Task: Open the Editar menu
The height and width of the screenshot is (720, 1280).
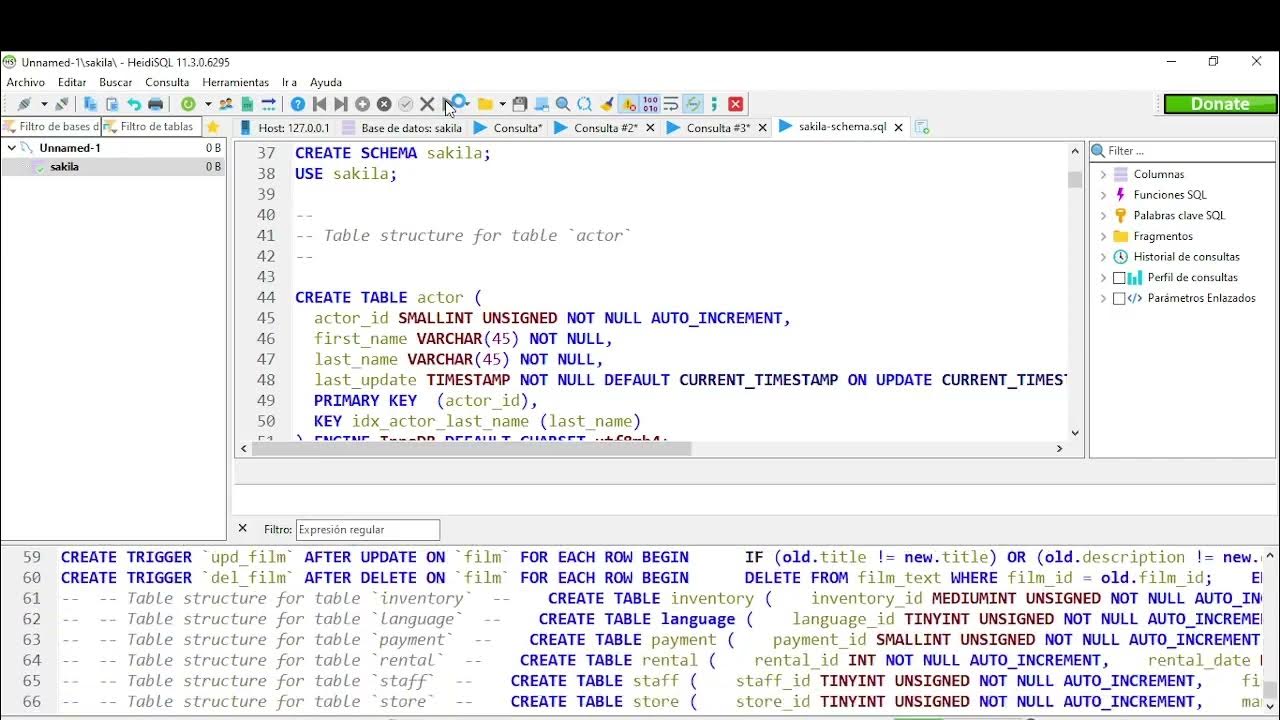Action: (72, 82)
